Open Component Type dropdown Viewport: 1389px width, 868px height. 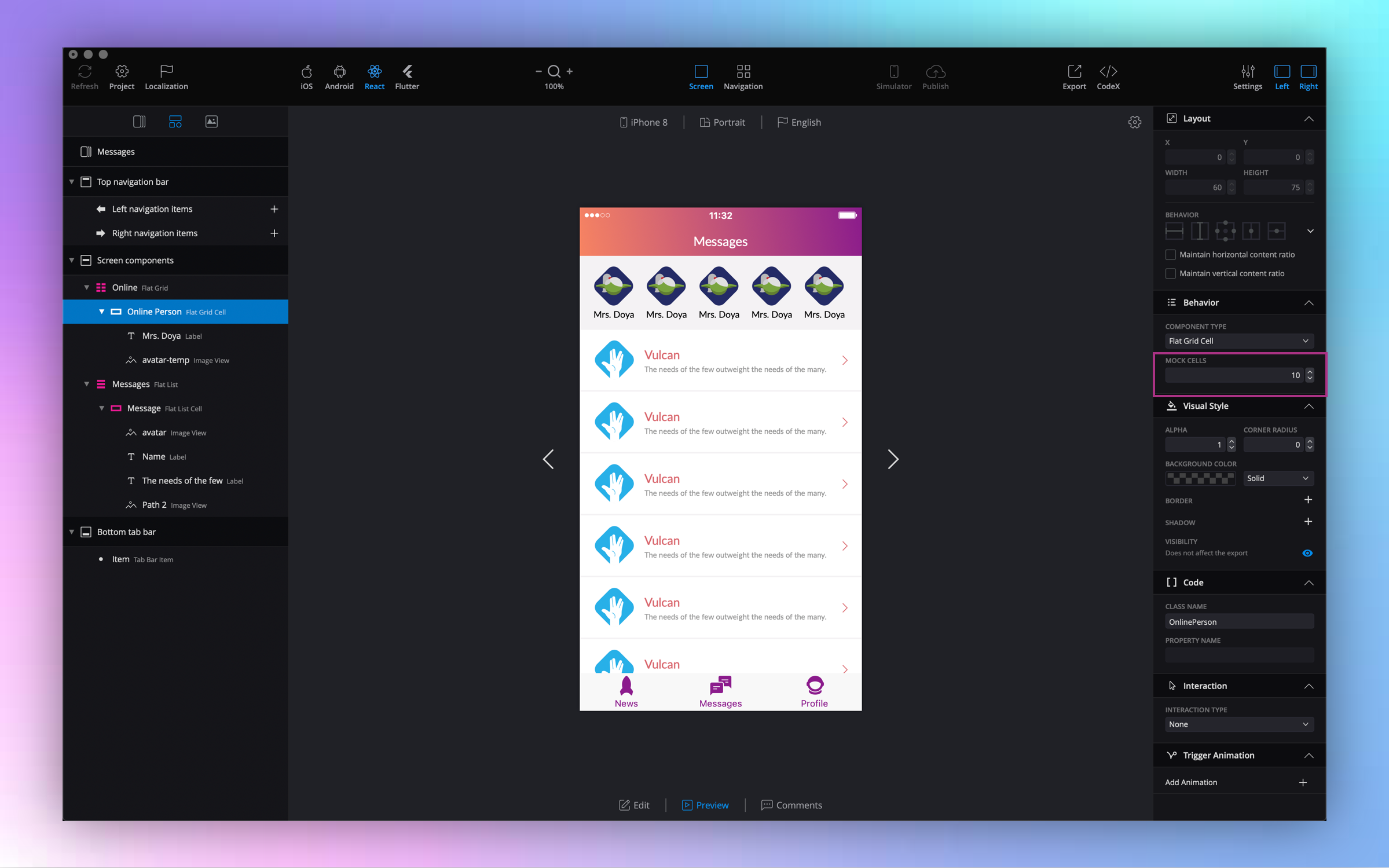click(x=1238, y=341)
